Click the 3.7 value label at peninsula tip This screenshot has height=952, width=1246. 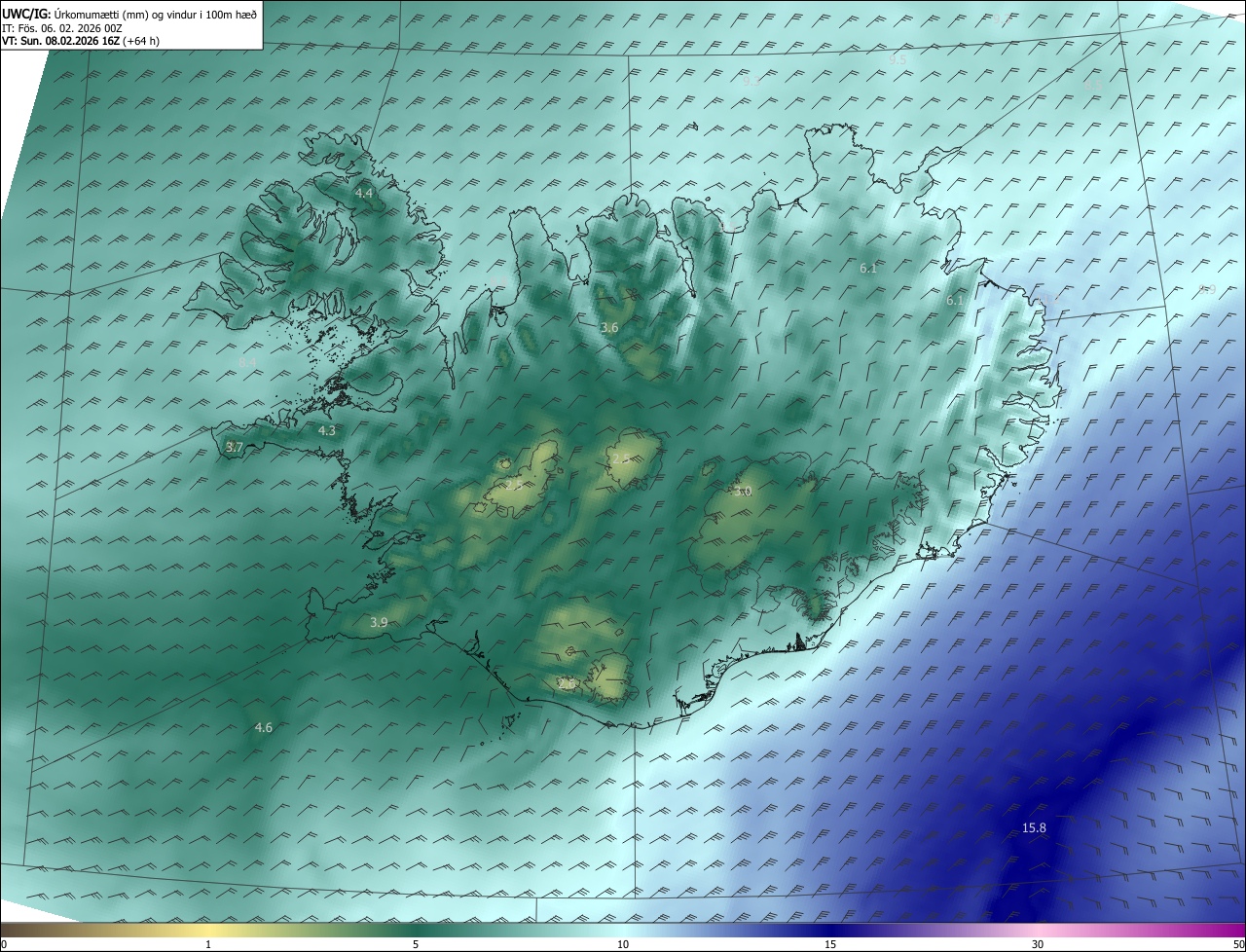coord(234,447)
